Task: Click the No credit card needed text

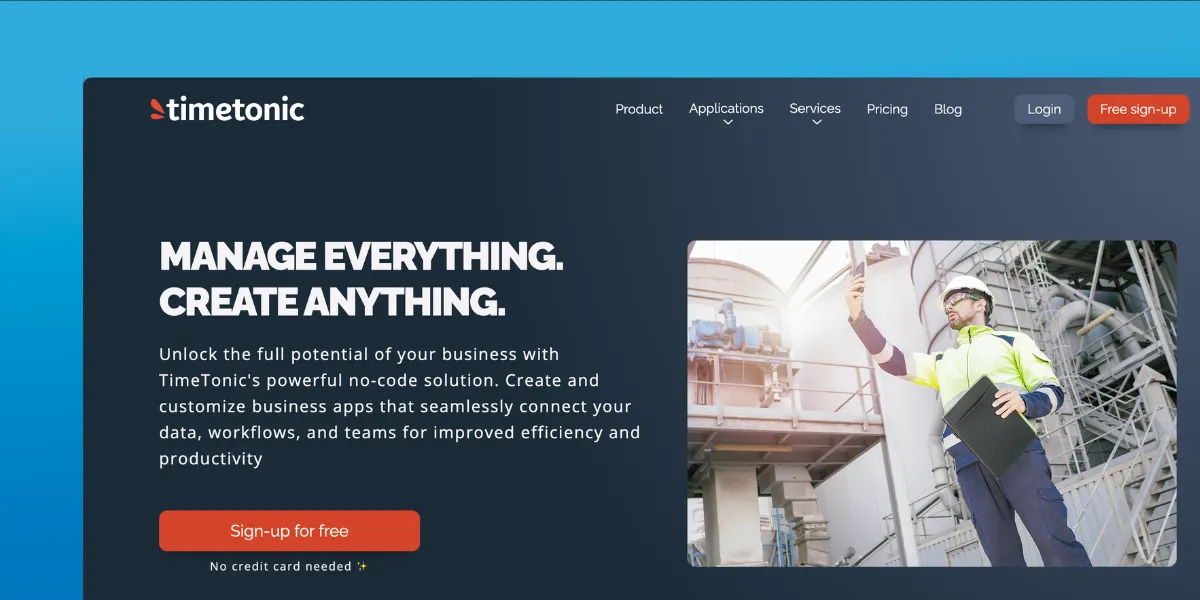Action: (x=281, y=566)
